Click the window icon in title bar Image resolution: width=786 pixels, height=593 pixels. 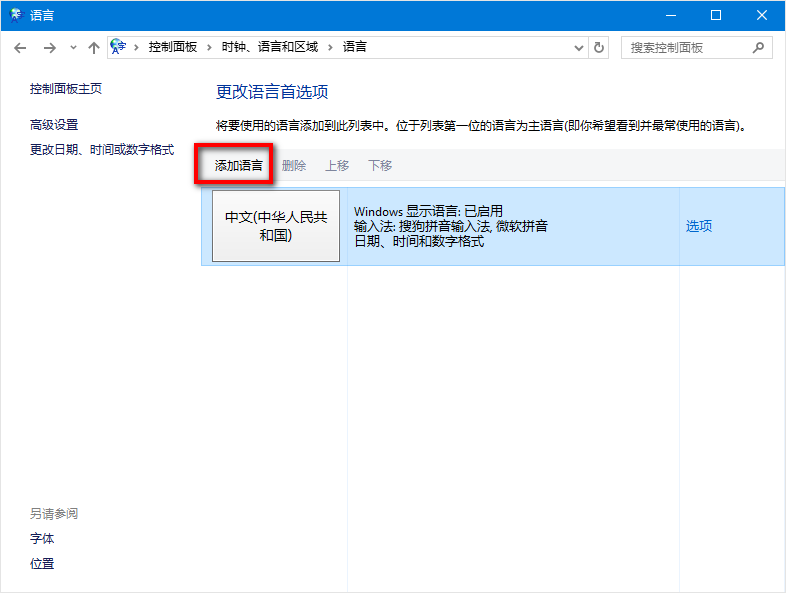(x=15, y=15)
